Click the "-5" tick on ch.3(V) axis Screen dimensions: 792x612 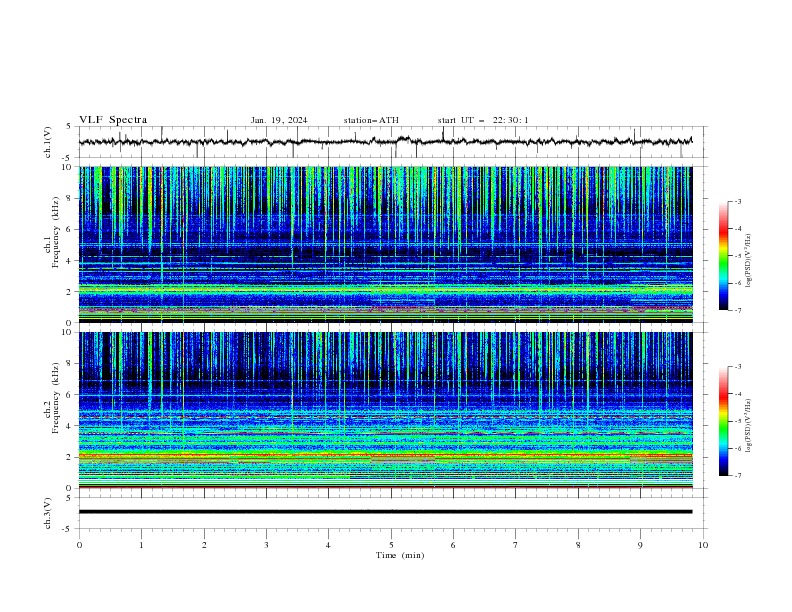(x=67, y=529)
